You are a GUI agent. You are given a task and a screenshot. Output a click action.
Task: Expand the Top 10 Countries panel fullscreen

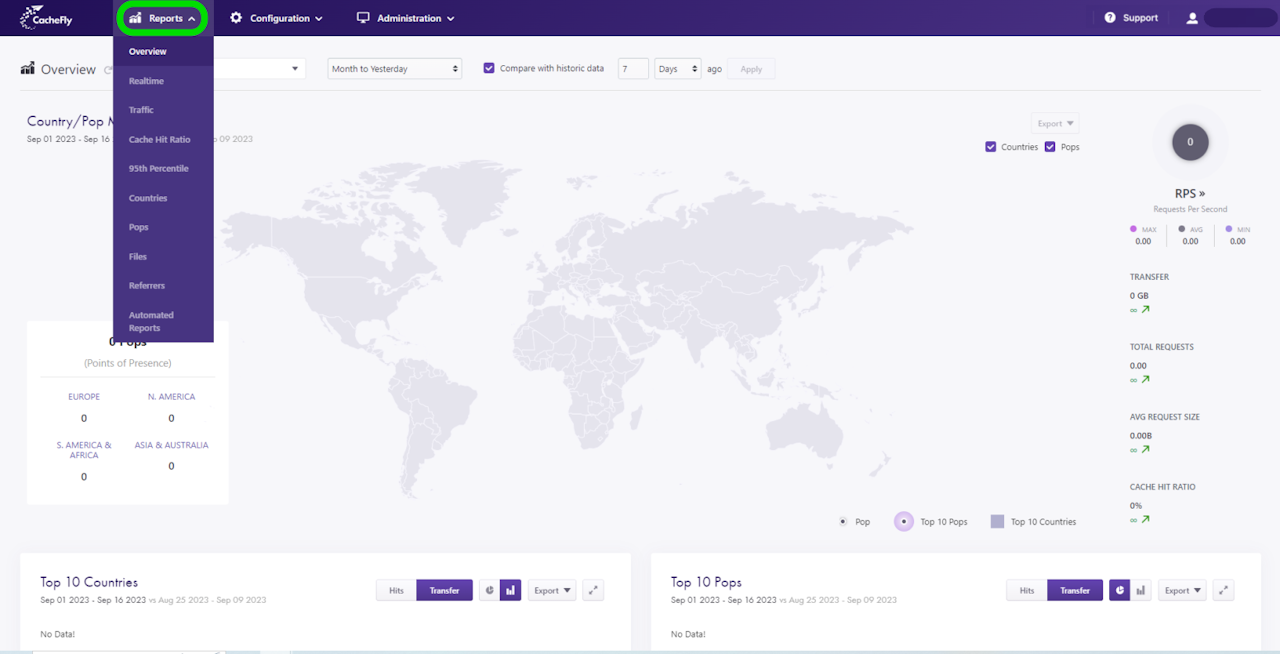[x=594, y=591]
